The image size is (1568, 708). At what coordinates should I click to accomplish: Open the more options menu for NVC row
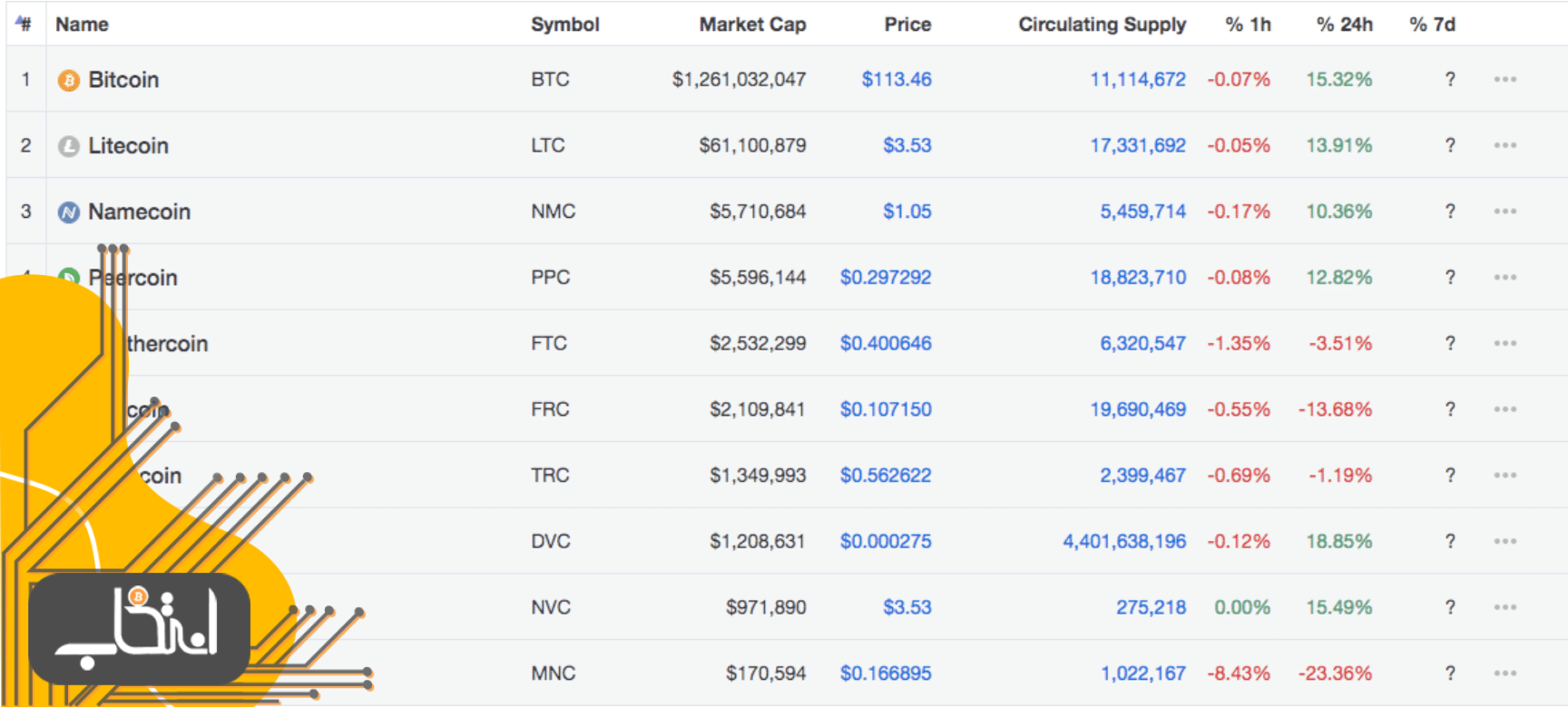click(x=1505, y=607)
